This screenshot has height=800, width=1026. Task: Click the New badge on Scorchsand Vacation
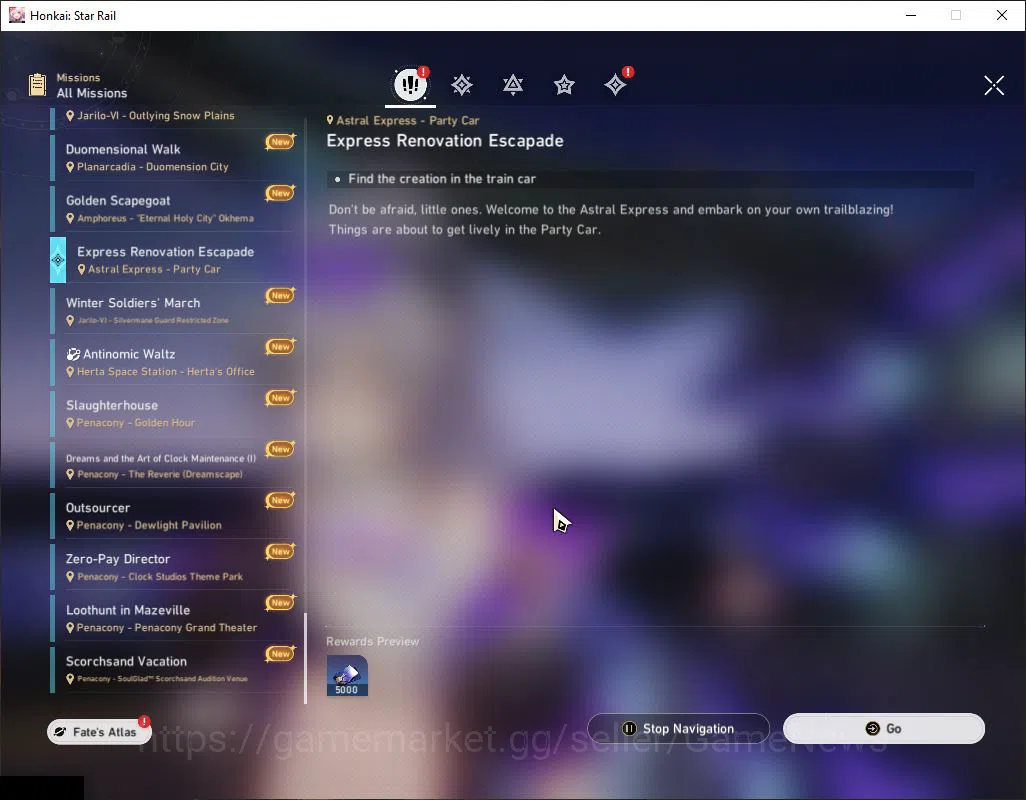281,653
